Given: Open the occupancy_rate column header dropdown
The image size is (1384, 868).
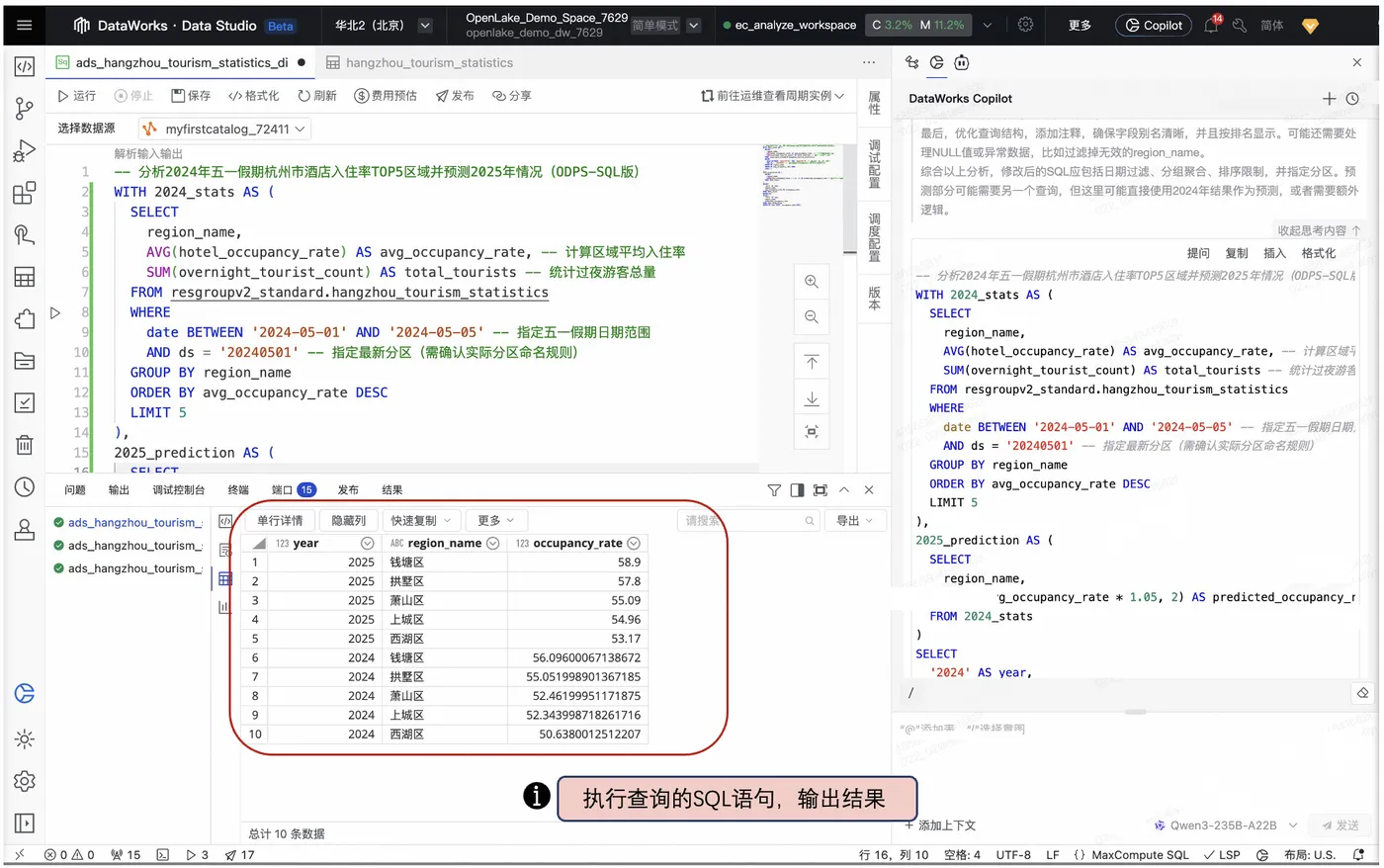Looking at the screenshot, I should click(x=635, y=544).
